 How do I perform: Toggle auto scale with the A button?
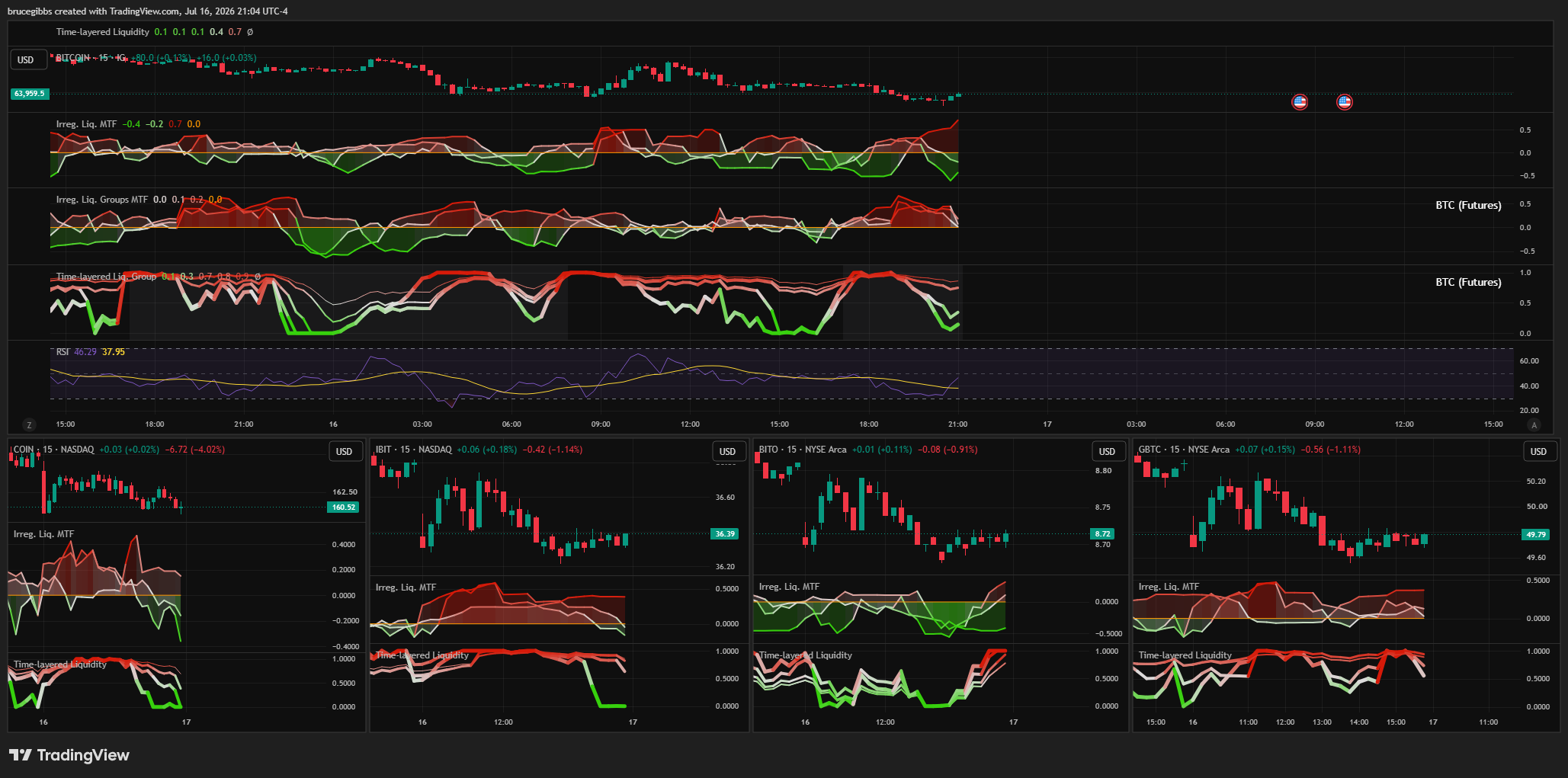click(1534, 424)
